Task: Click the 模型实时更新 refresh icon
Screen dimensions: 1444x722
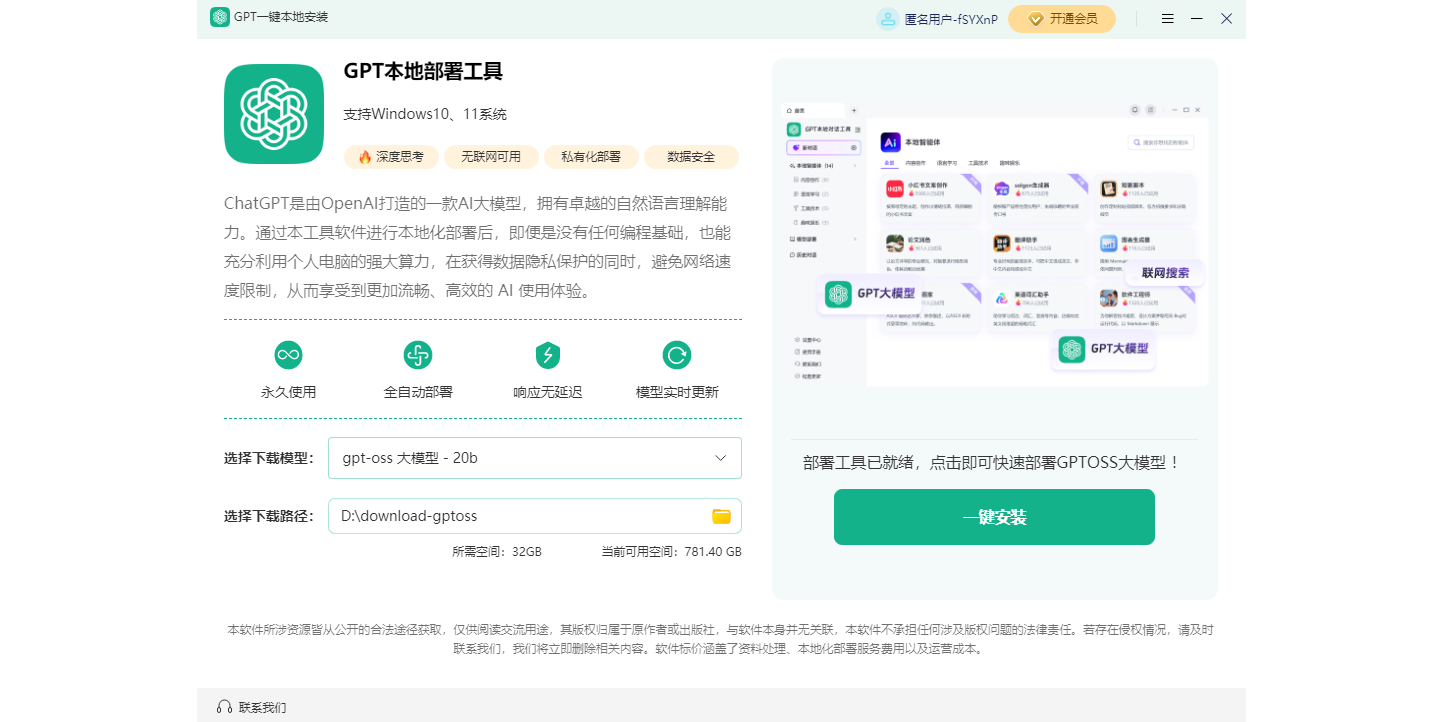Action: tap(675, 354)
